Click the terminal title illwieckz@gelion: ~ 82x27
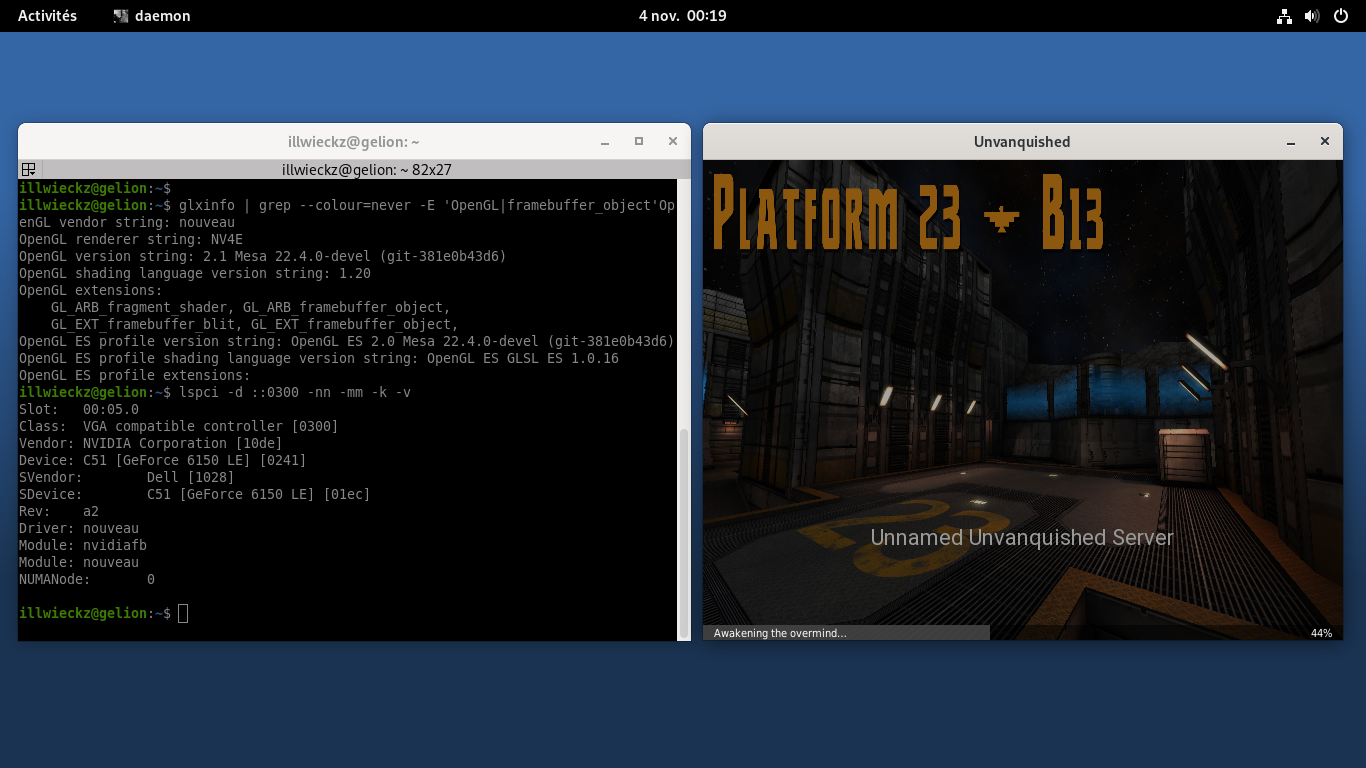 [367, 170]
